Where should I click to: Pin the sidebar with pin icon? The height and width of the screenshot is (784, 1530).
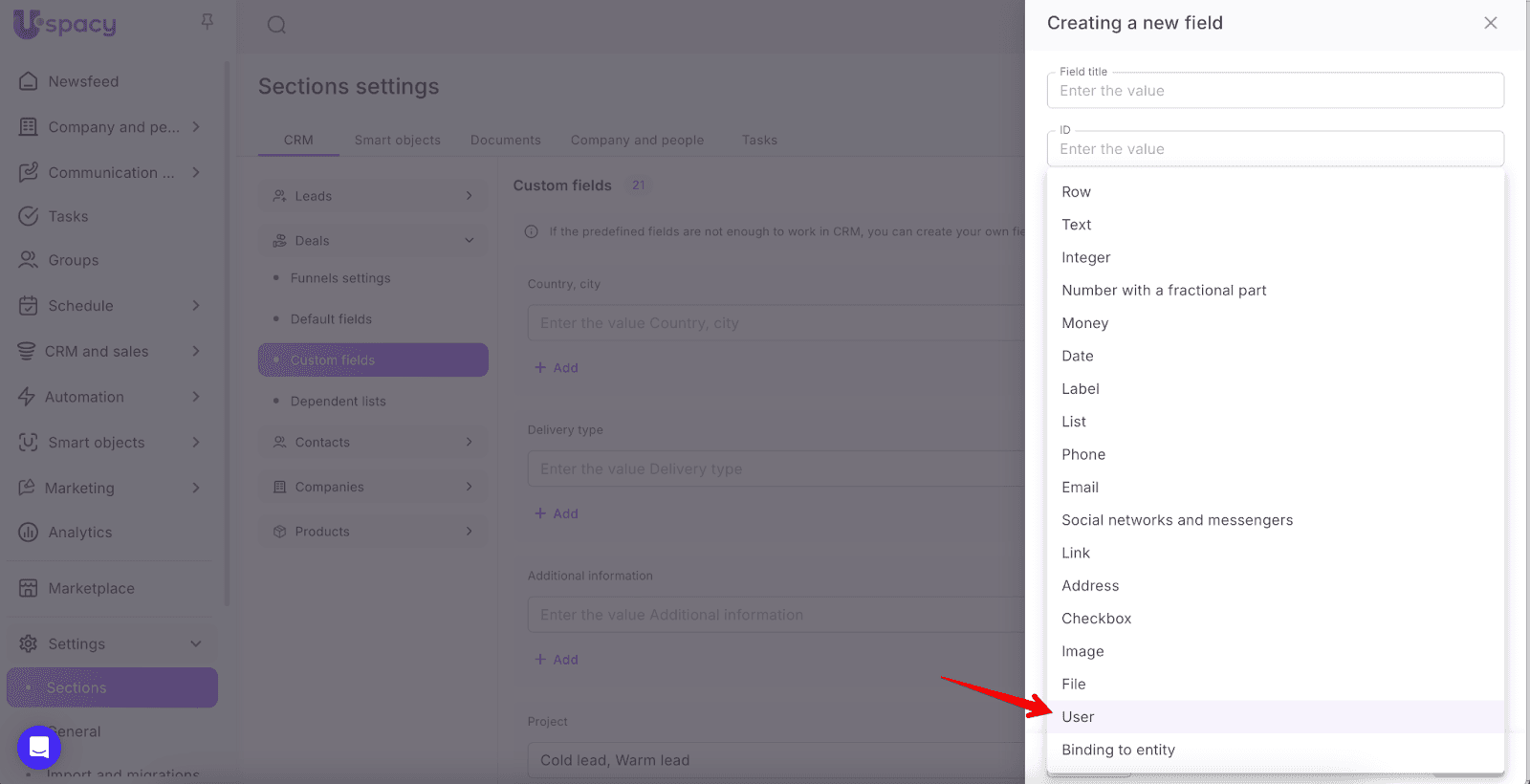tap(207, 21)
